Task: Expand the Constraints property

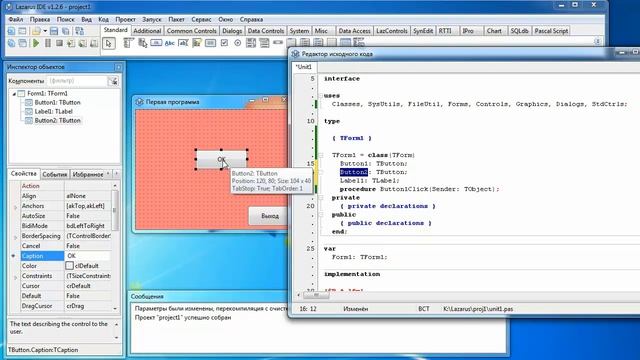Action: pos(16,277)
